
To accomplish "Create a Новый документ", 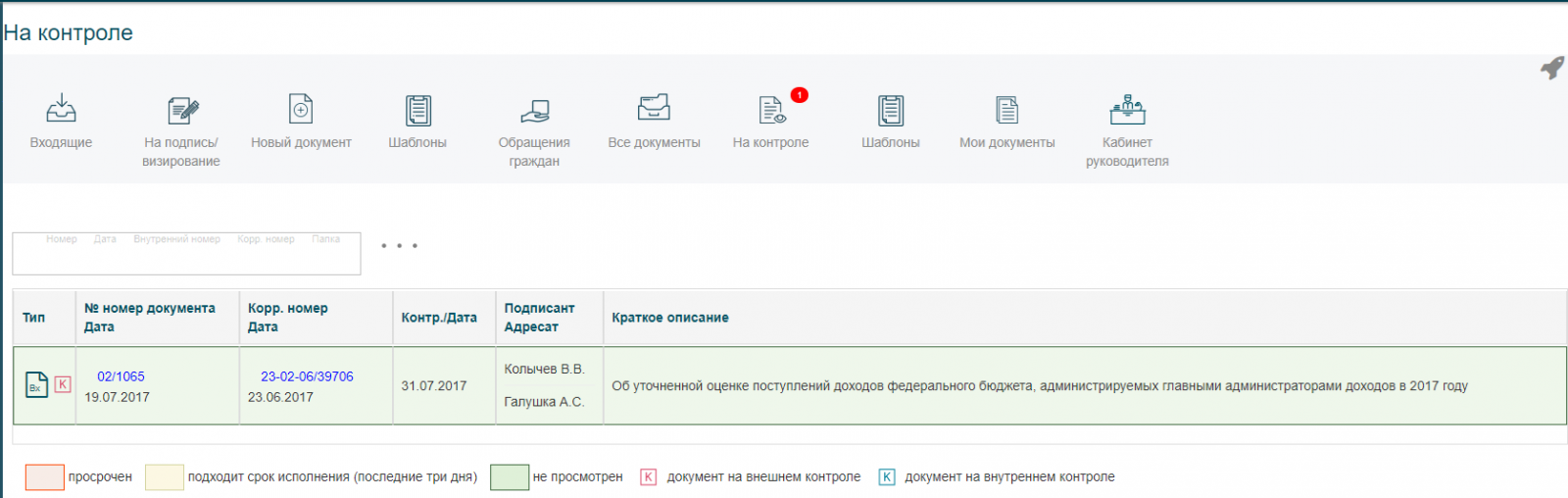I will tap(301, 110).
